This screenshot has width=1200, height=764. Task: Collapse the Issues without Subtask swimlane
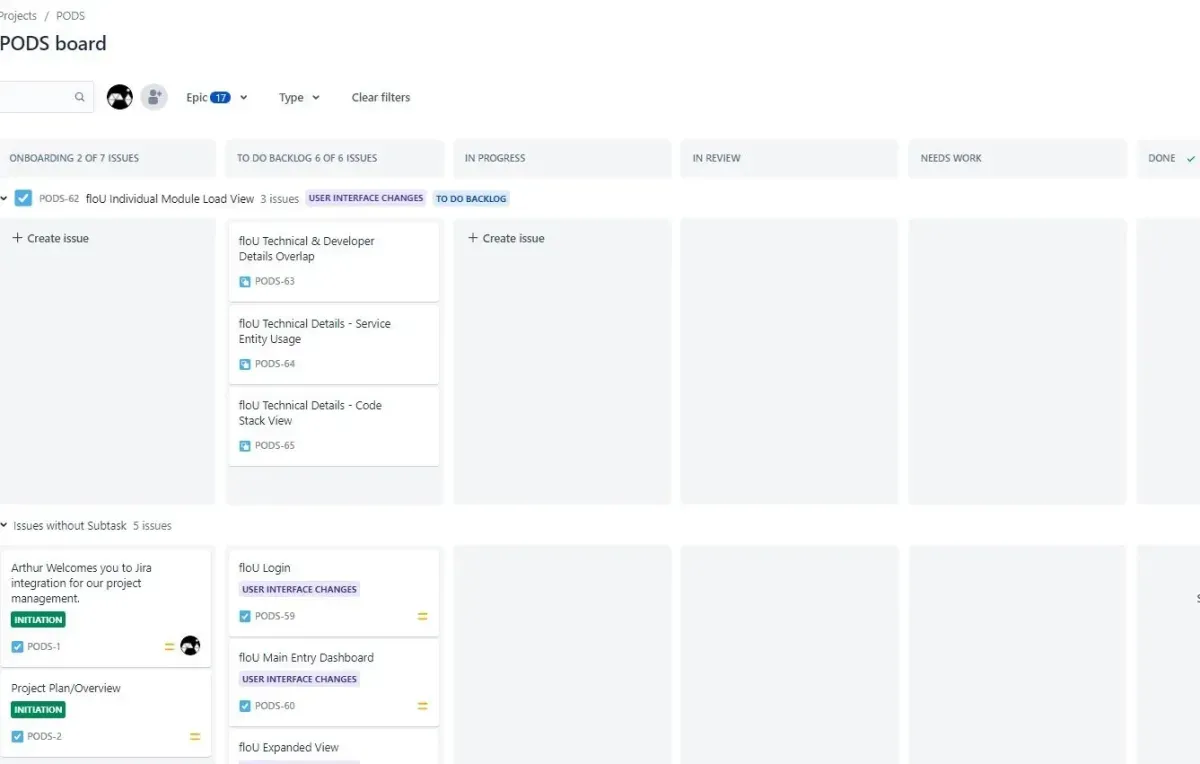pos(4,526)
